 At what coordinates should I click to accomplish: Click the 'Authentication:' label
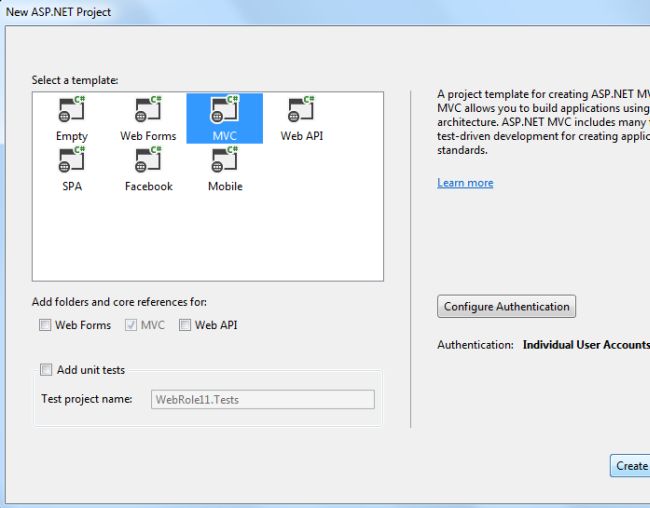475,345
